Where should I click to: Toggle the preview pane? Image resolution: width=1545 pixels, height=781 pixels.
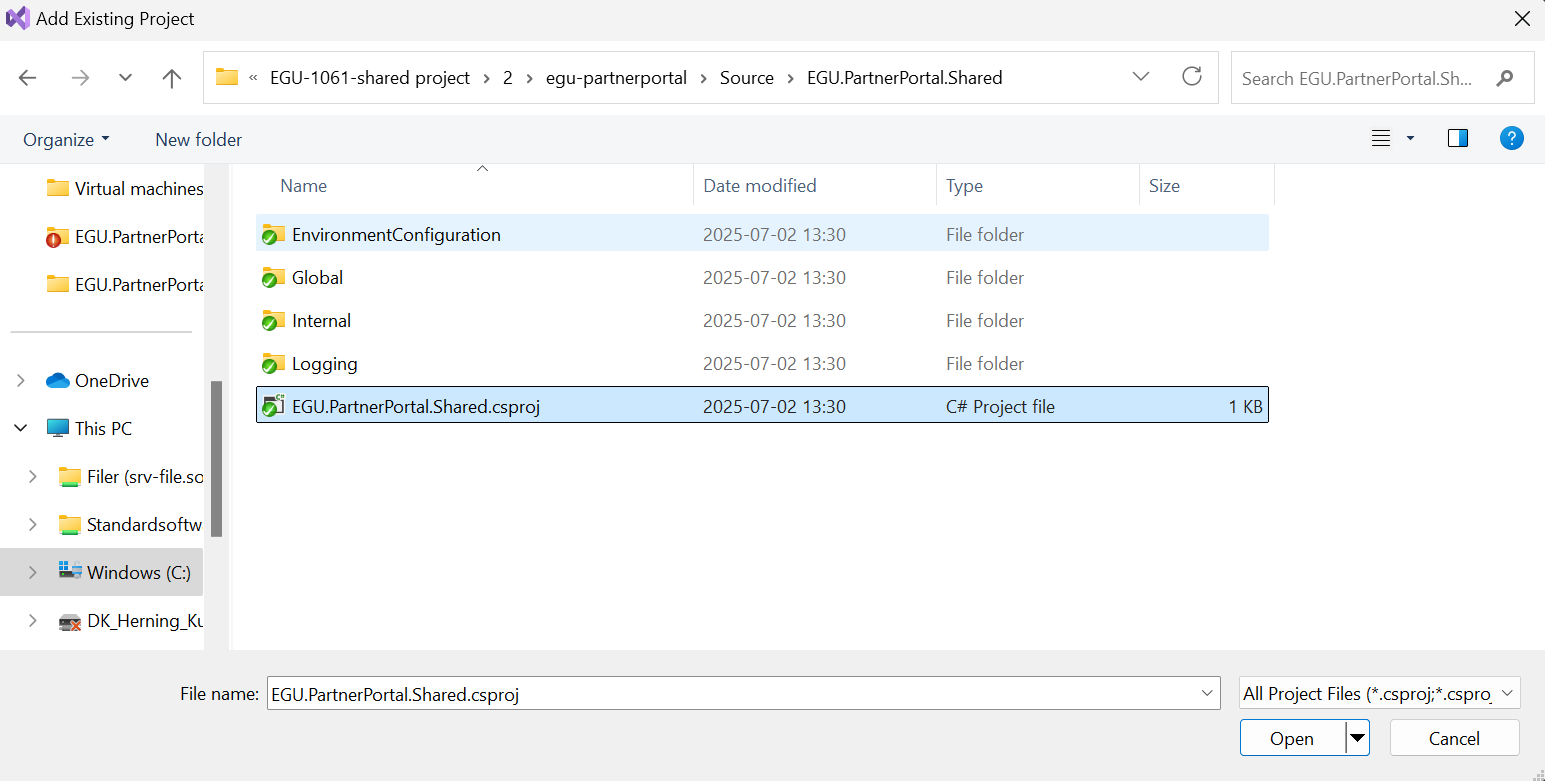point(1458,139)
